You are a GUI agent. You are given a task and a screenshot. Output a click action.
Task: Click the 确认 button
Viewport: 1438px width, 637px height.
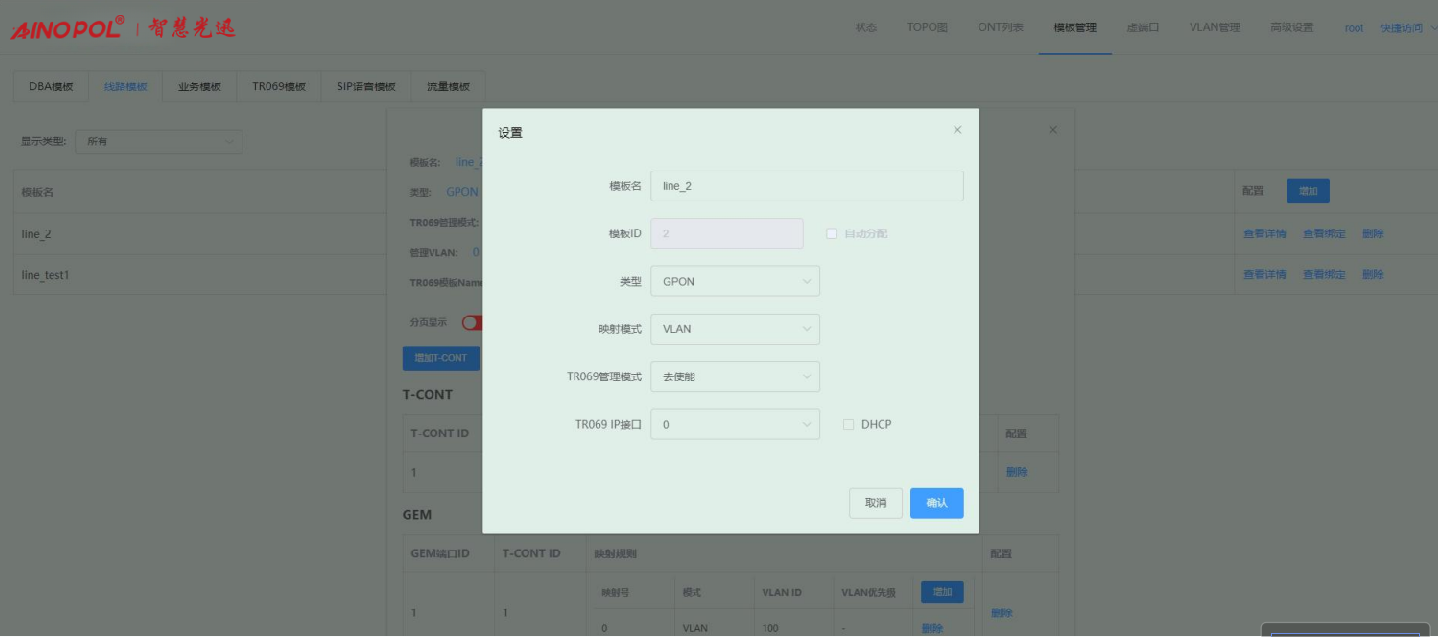[936, 503]
